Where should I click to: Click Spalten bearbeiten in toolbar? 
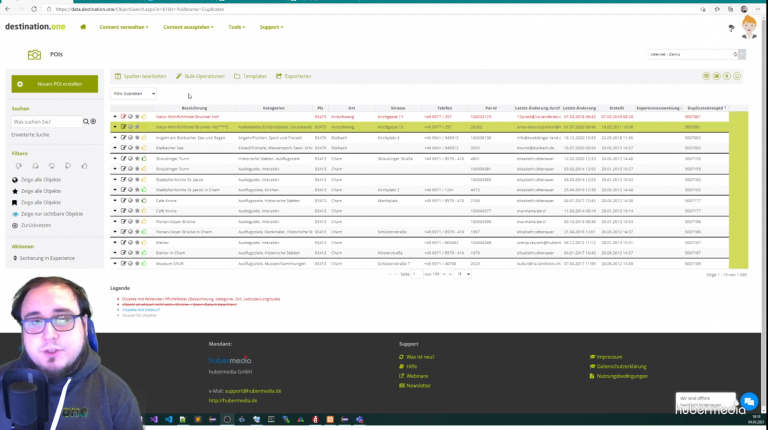coord(141,76)
